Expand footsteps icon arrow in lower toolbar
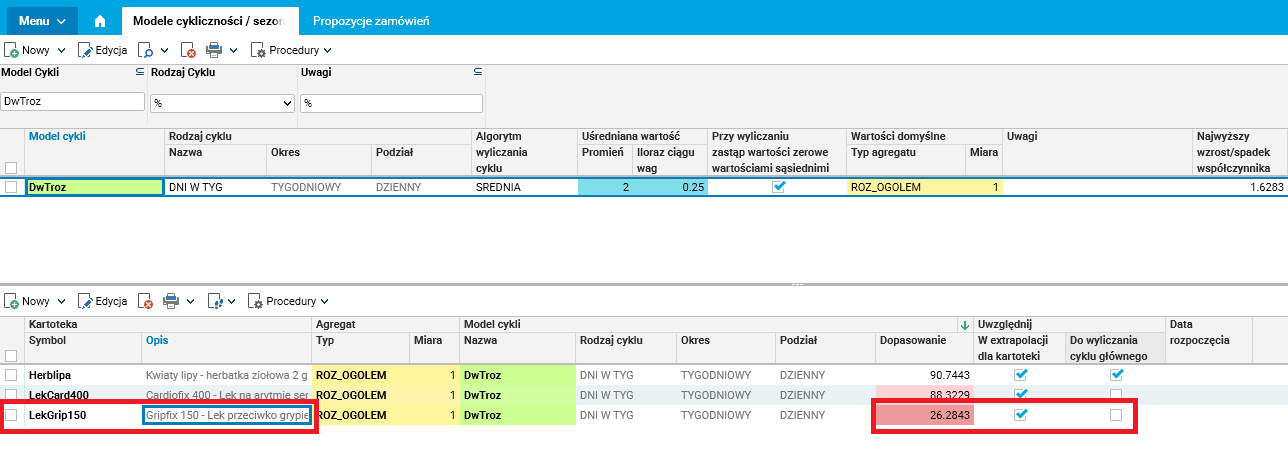Viewport: 1288px width, 465px height. point(233,302)
